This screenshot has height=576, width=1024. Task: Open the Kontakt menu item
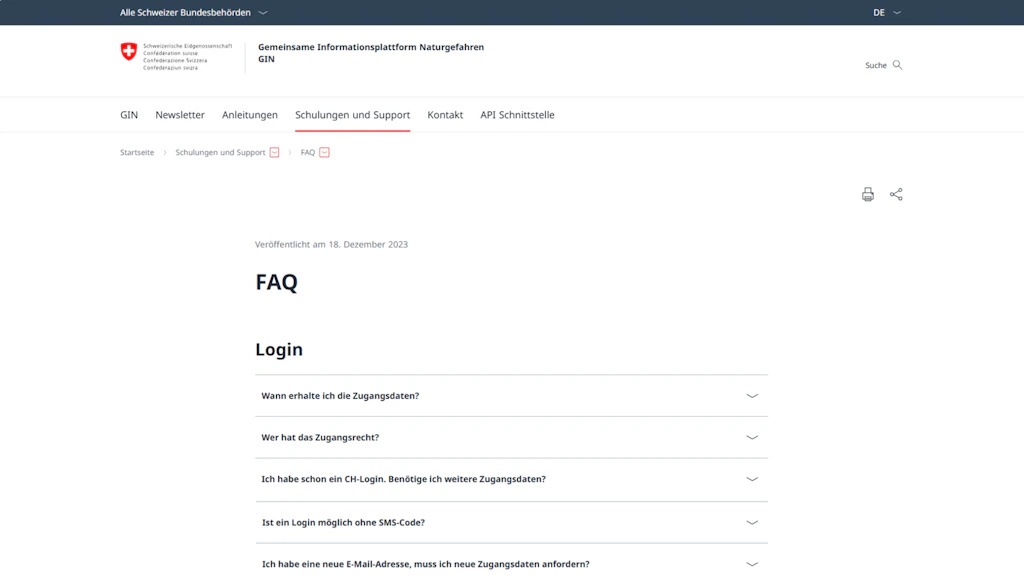click(x=445, y=115)
